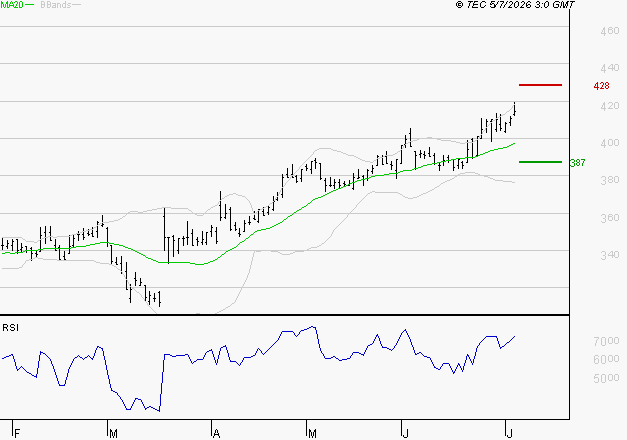Click the red 428 price label
Screen dimensions: 627x440
pyautogui.click(x=601, y=86)
